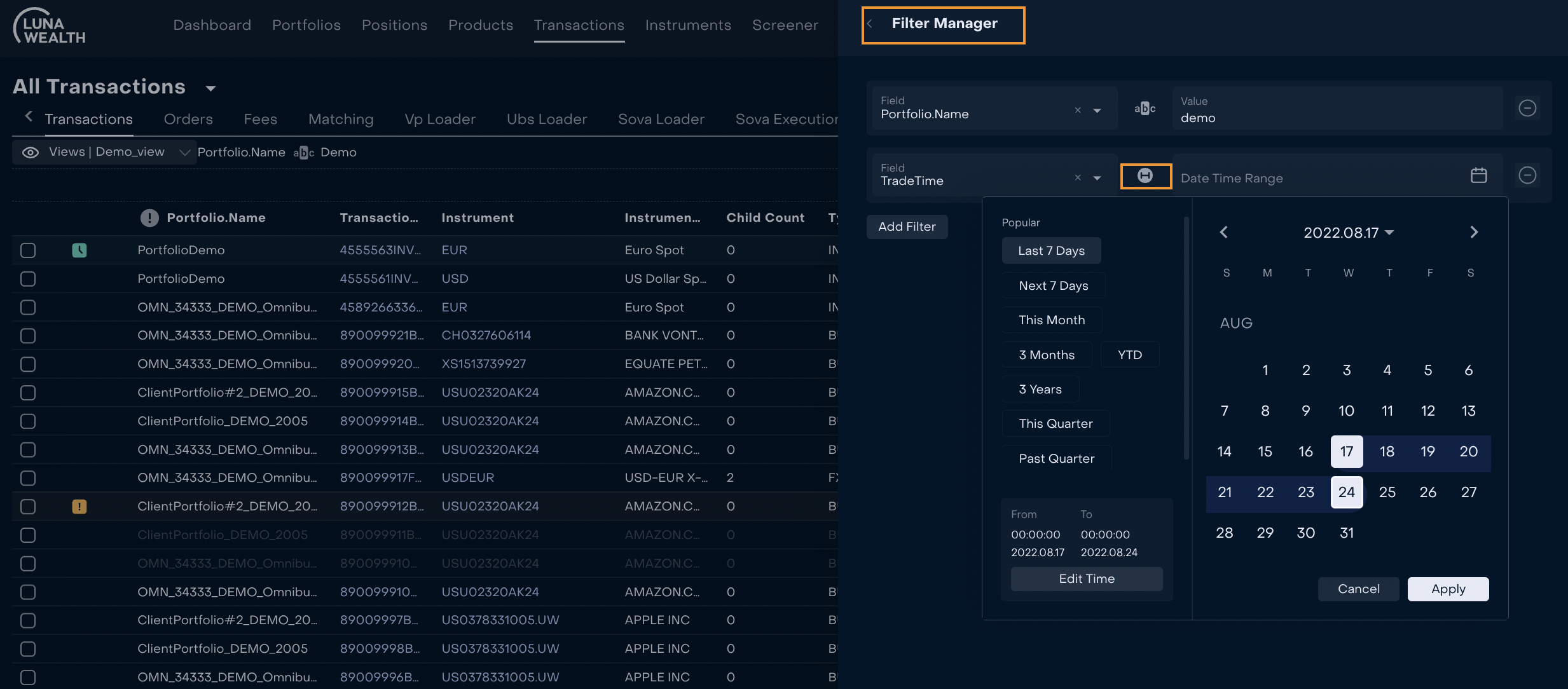Switch to the Orders tab
This screenshot has height=689, width=1568.
188,119
